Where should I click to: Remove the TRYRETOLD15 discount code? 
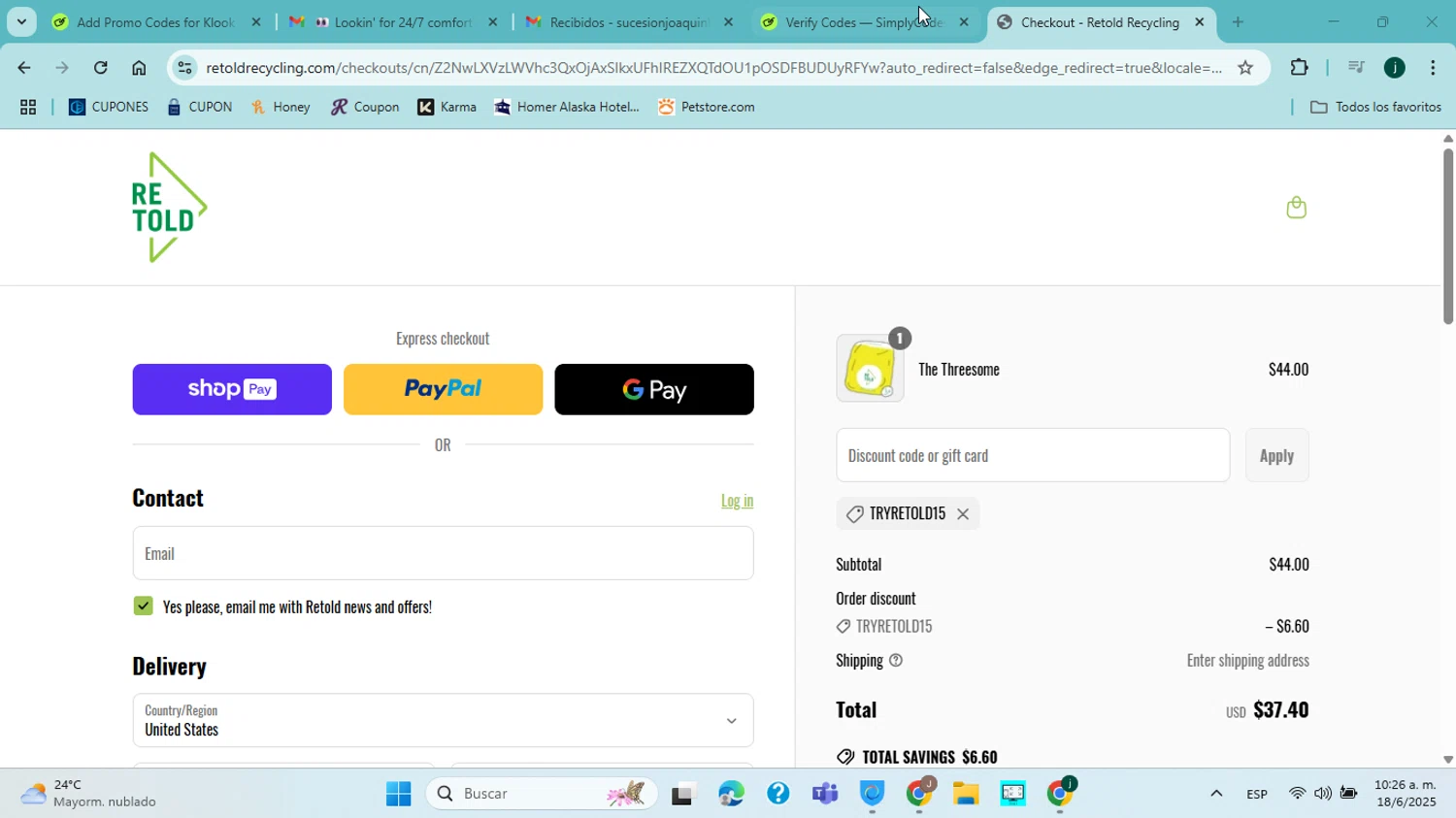(963, 514)
